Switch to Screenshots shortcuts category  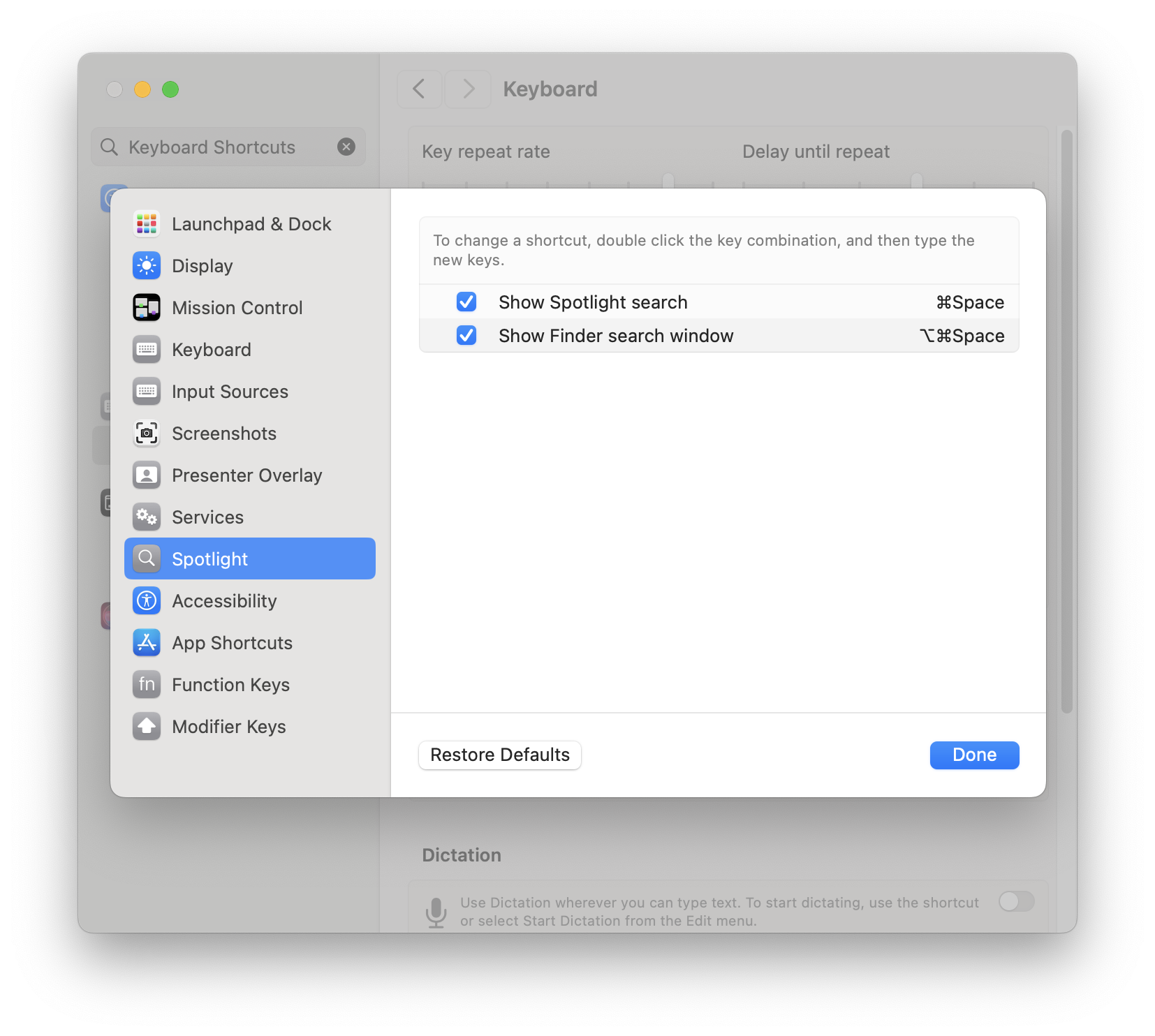[x=250, y=434]
